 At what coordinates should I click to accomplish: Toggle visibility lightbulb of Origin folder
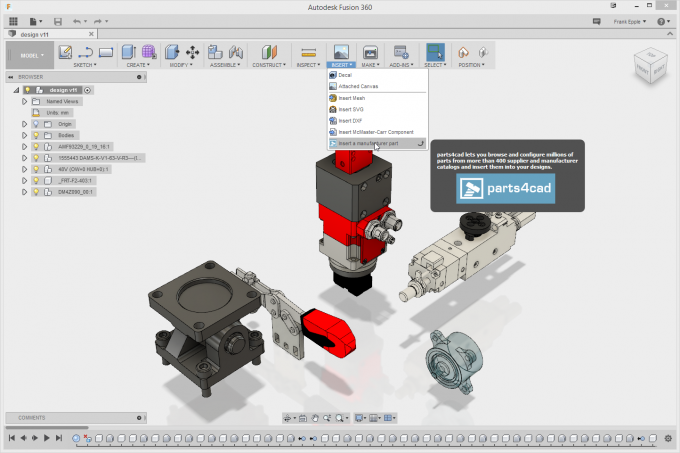36,124
